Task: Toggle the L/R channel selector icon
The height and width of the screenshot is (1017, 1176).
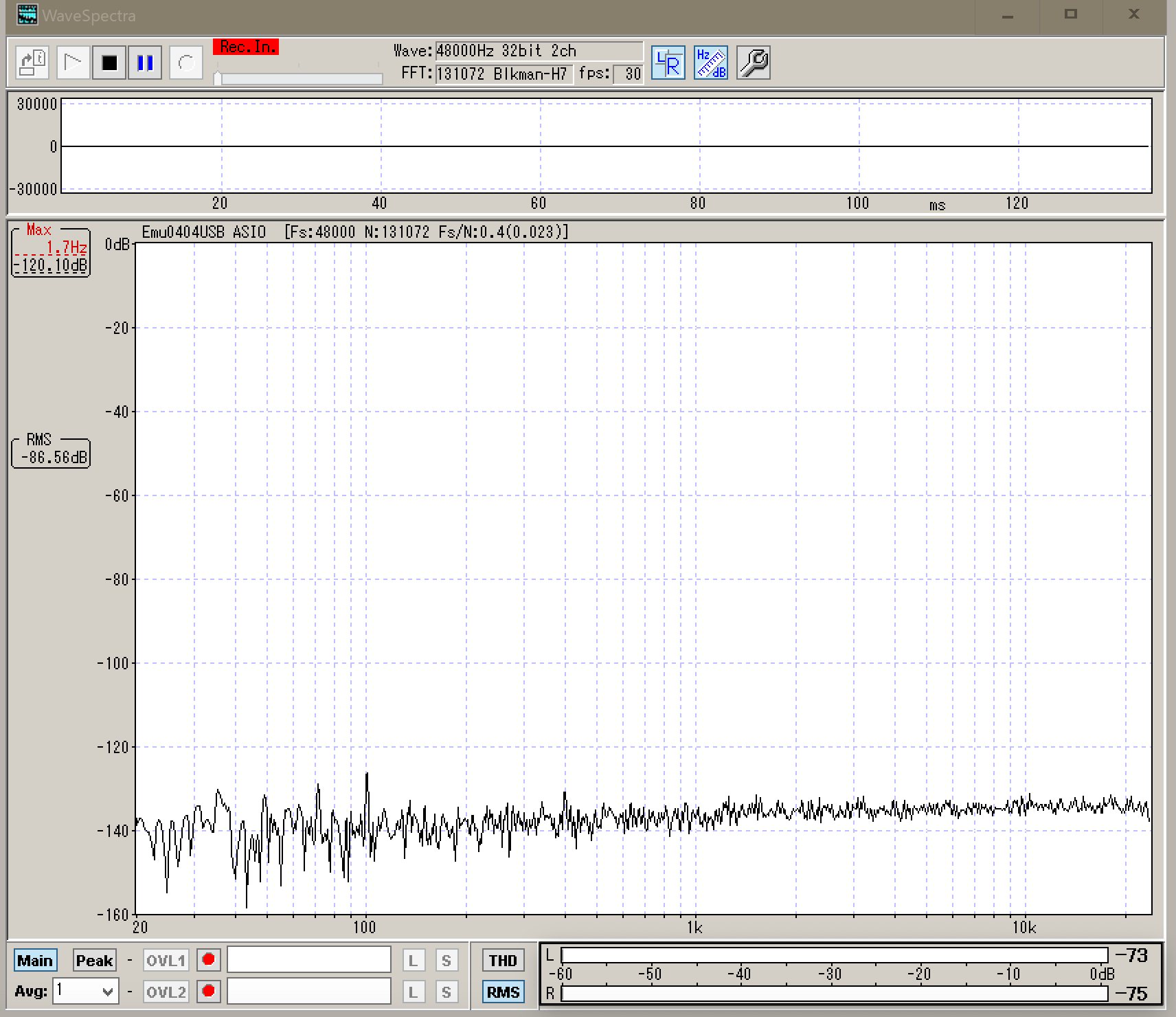Action: [668, 63]
